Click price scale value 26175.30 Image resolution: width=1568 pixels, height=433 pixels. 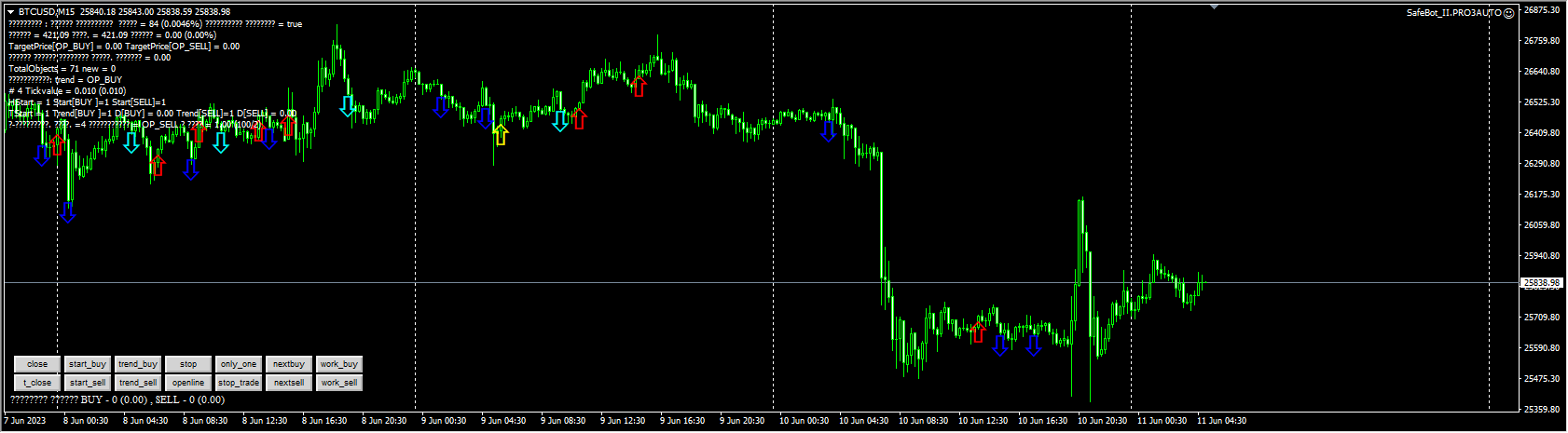point(1542,195)
